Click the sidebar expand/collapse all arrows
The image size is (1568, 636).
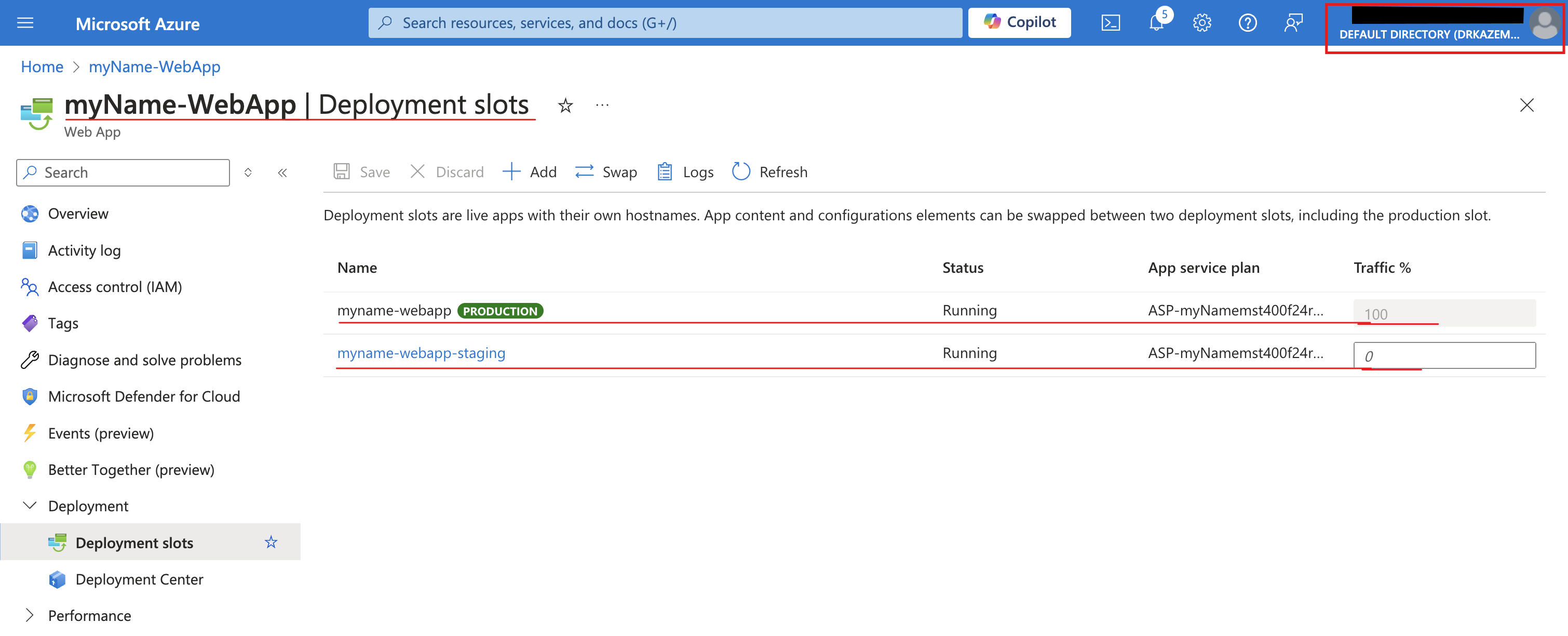tap(248, 173)
